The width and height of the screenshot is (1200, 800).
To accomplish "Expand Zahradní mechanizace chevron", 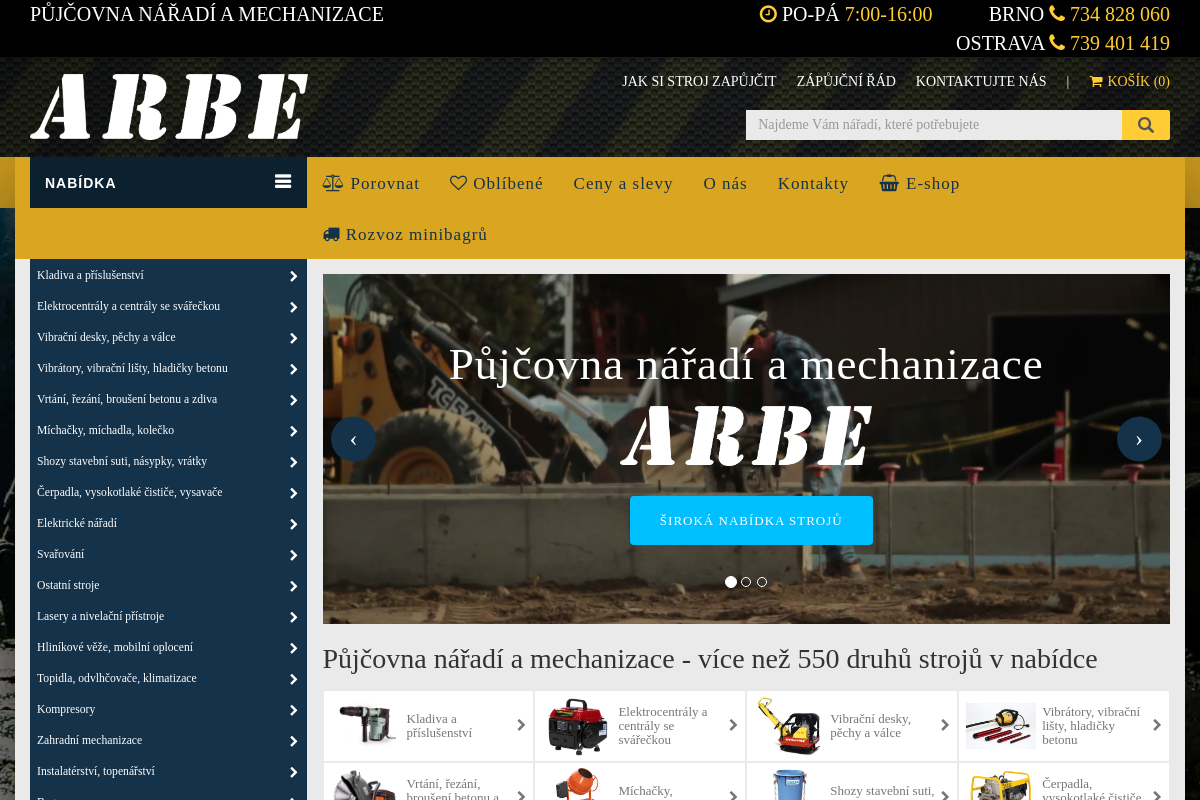I will (x=293, y=741).
